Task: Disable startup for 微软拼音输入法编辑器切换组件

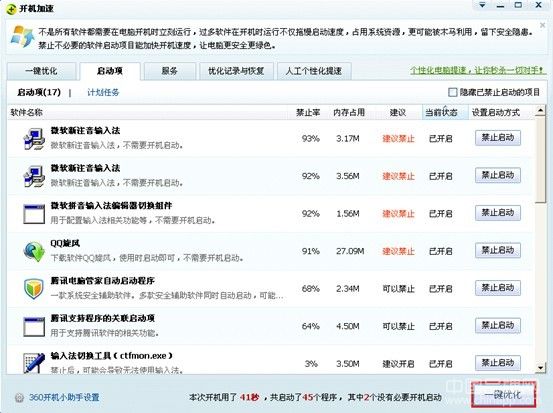Action: tap(498, 213)
